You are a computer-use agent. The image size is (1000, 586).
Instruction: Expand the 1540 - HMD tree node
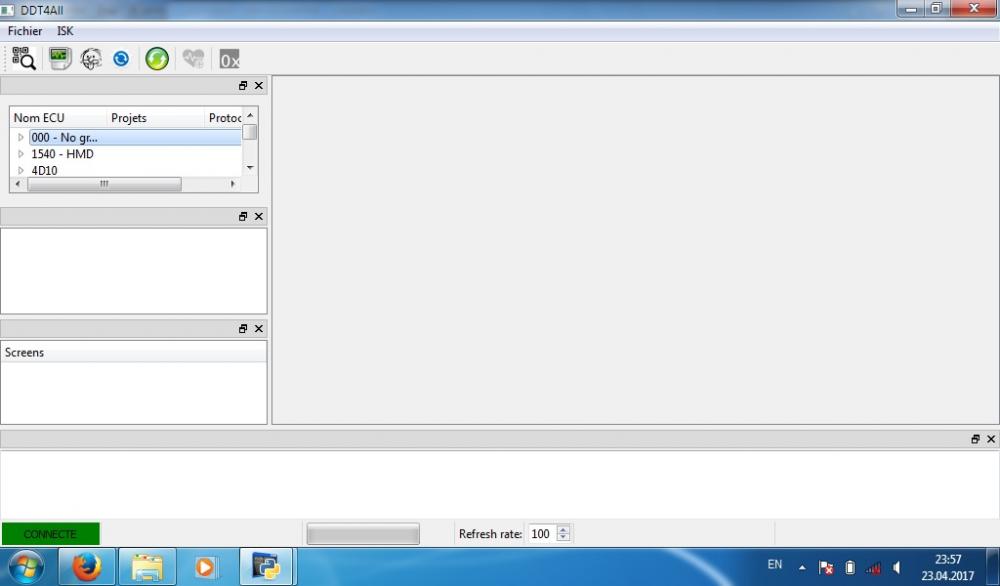[x=20, y=154]
